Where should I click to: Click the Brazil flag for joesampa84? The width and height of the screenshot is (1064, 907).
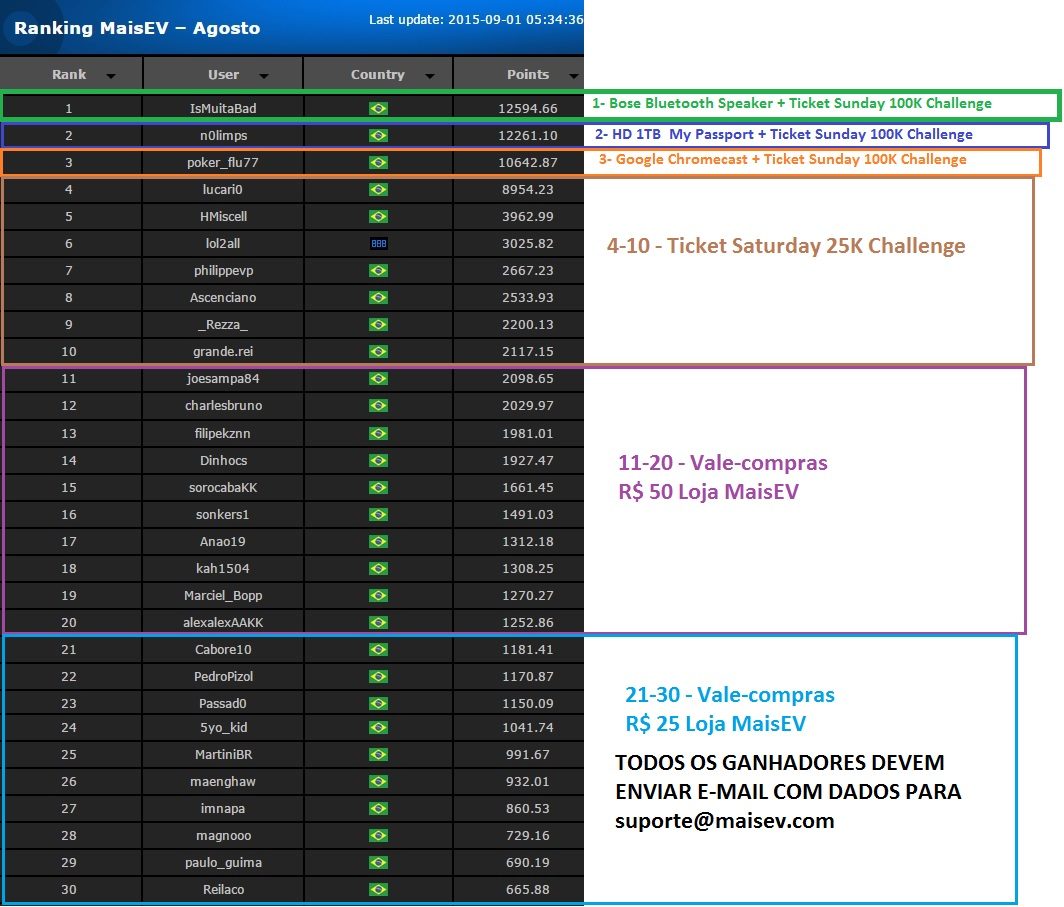[x=378, y=379]
